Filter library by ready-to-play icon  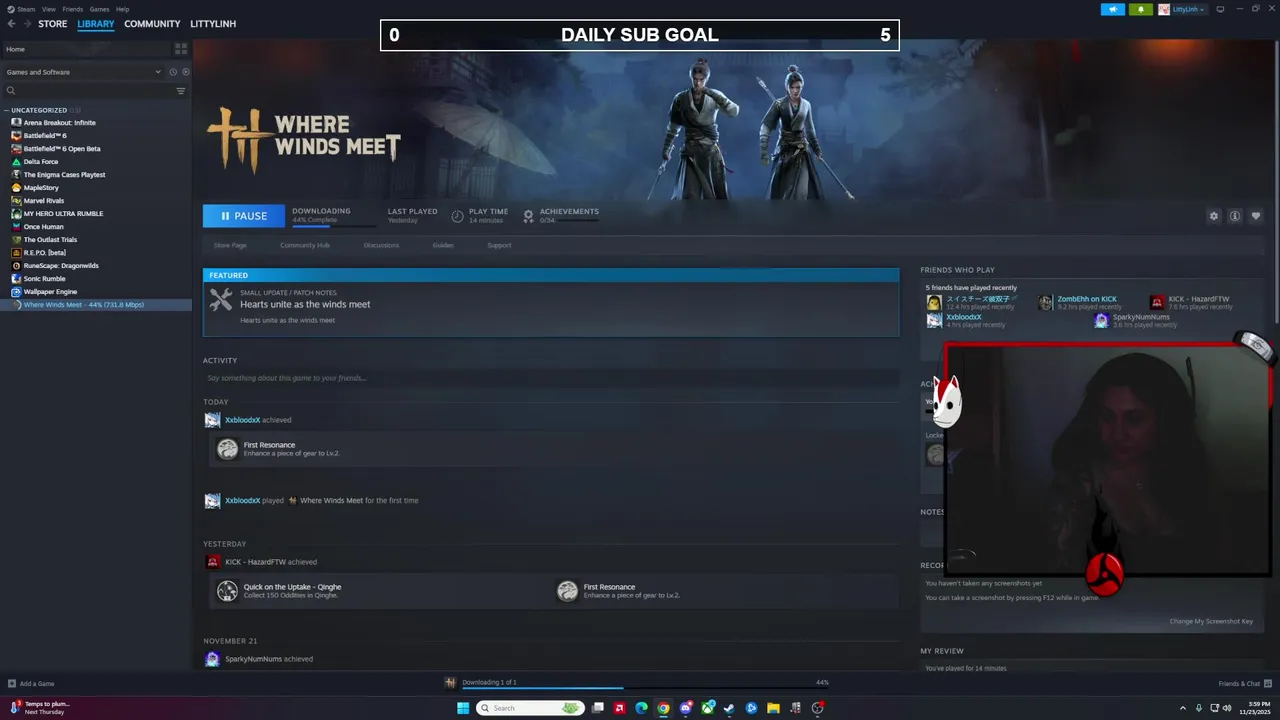[x=186, y=72]
